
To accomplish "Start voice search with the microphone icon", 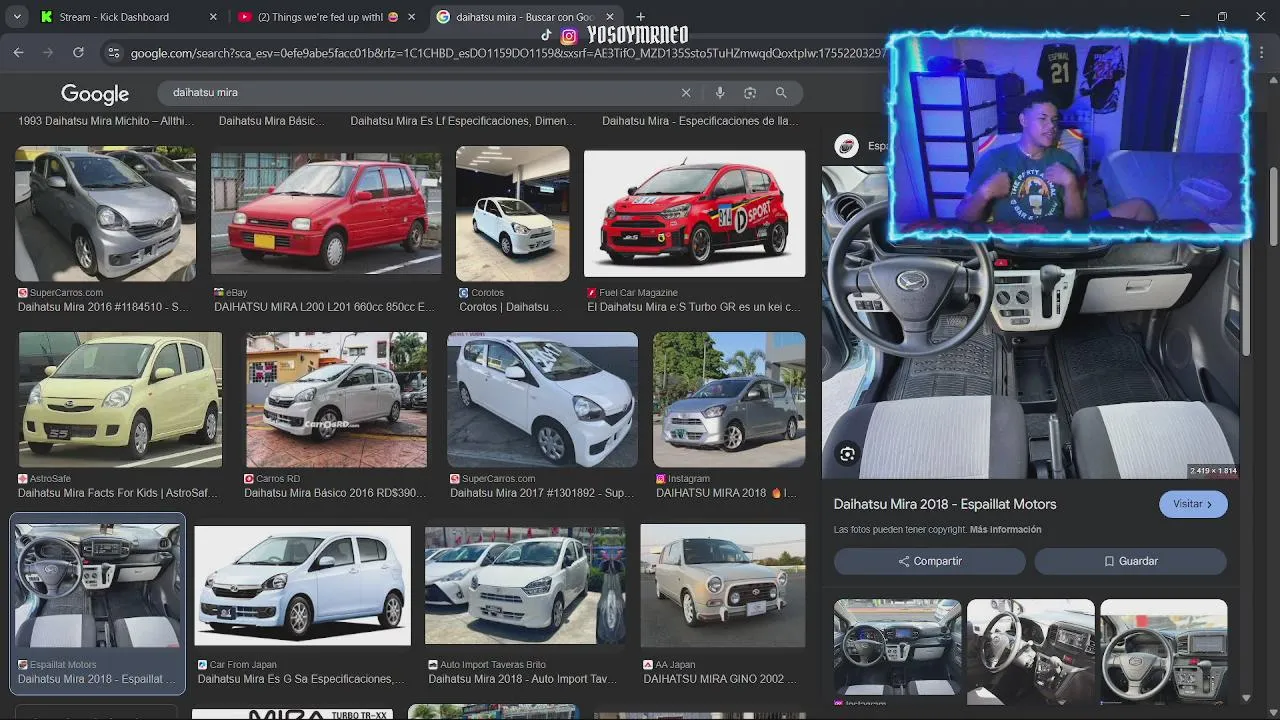I will pyautogui.click(x=719, y=93).
